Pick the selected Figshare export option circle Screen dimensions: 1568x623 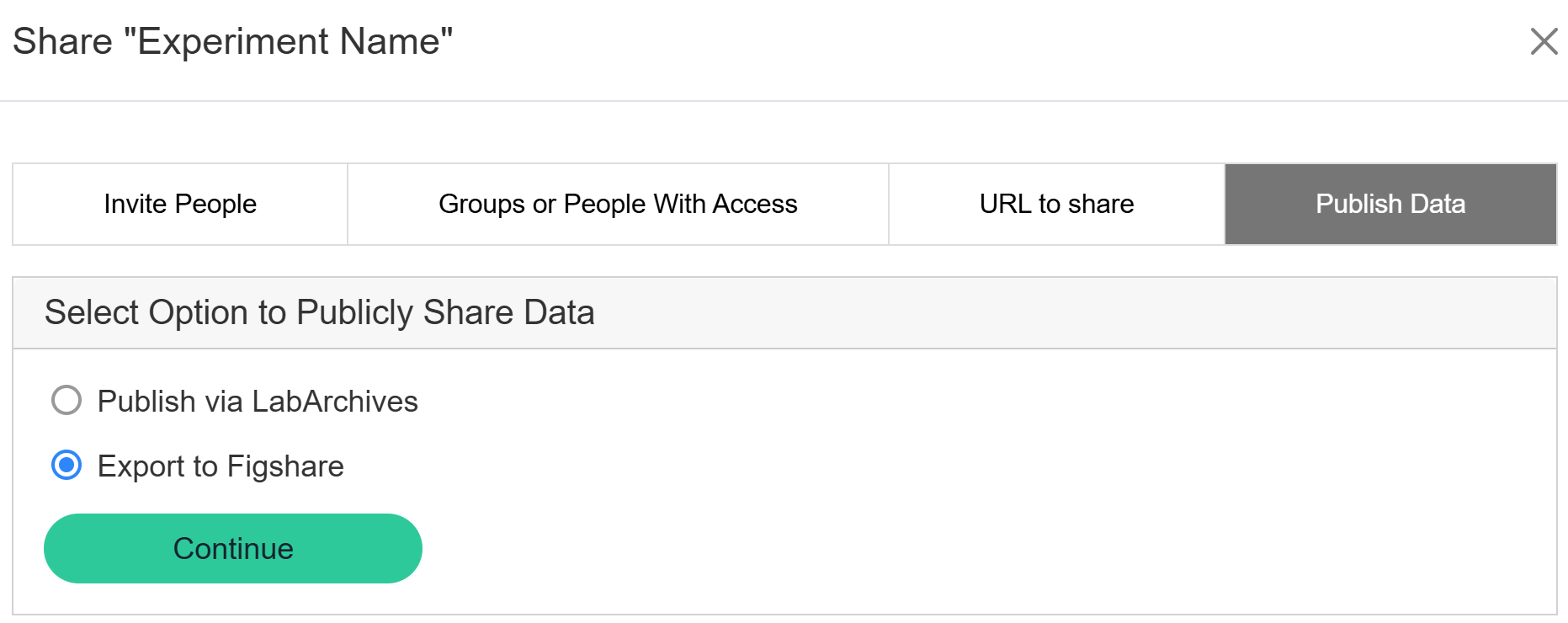click(66, 466)
